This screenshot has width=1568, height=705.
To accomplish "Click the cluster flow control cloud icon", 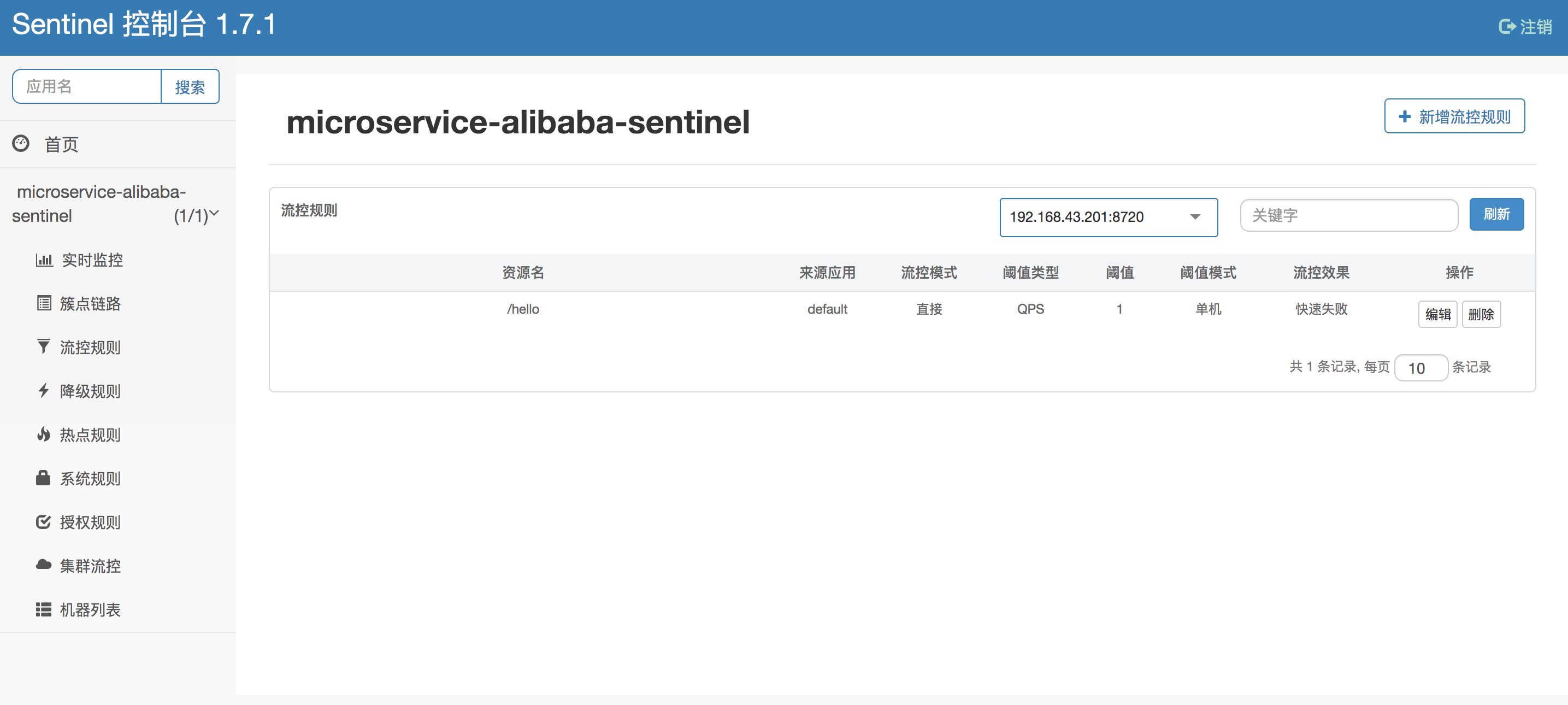I will coord(44,565).
